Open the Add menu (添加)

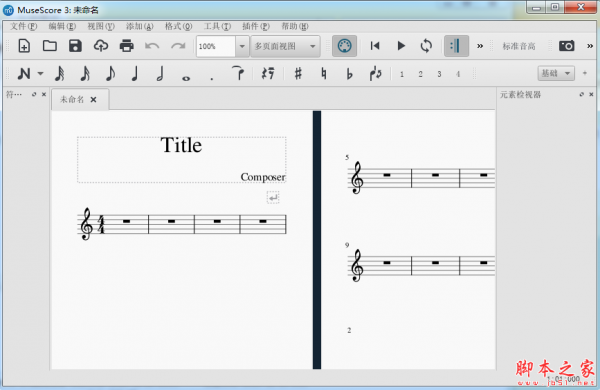[x=139, y=26]
